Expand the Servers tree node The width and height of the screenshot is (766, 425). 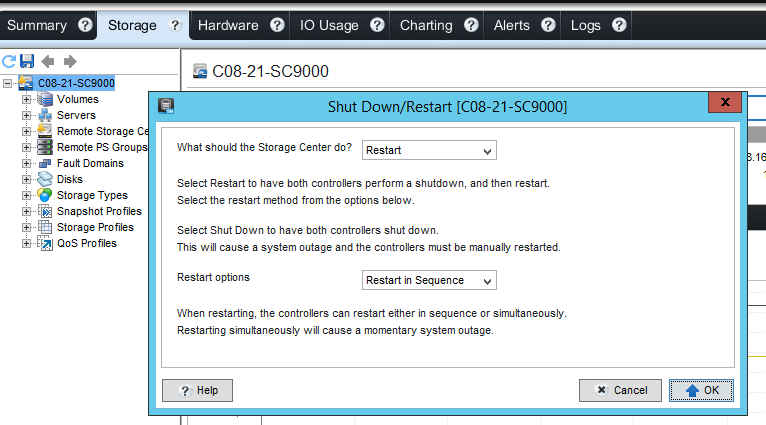tap(27, 115)
